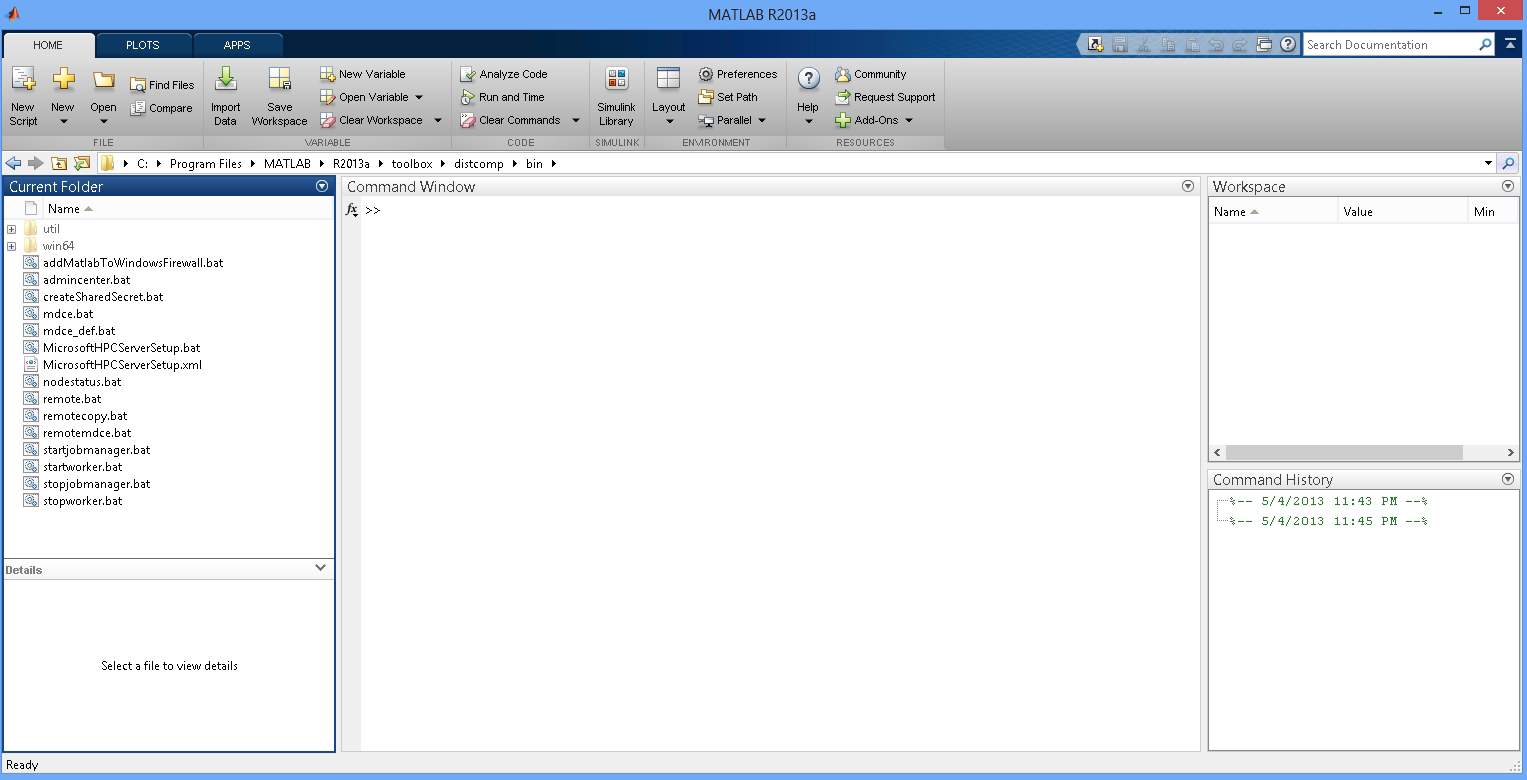Image resolution: width=1527 pixels, height=780 pixels.
Task: Open the dropdown arrow under New
Action: pyautogui.click(x=63, y=122)
